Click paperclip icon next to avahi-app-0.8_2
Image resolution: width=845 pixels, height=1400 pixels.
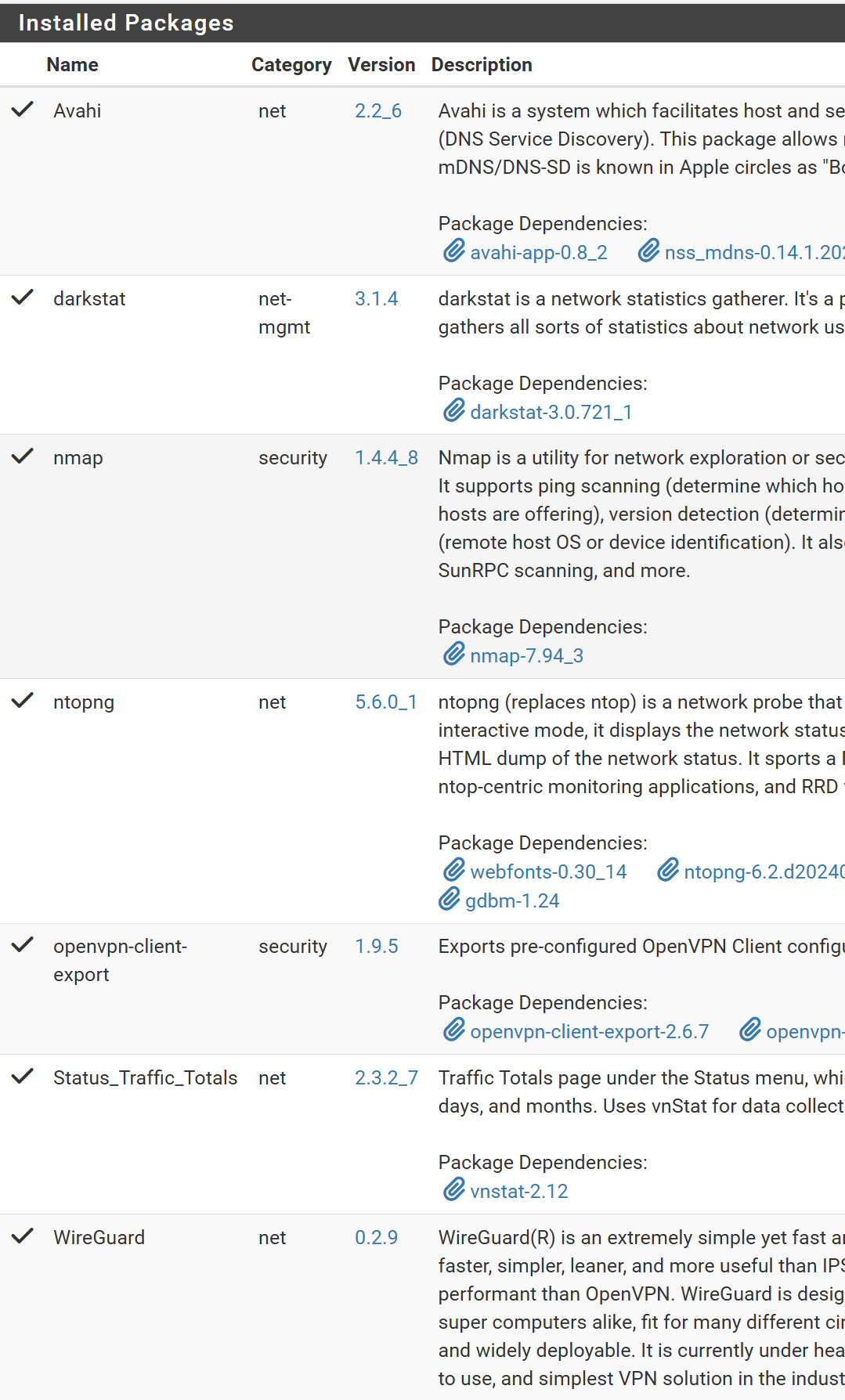(x=454, y=251)
